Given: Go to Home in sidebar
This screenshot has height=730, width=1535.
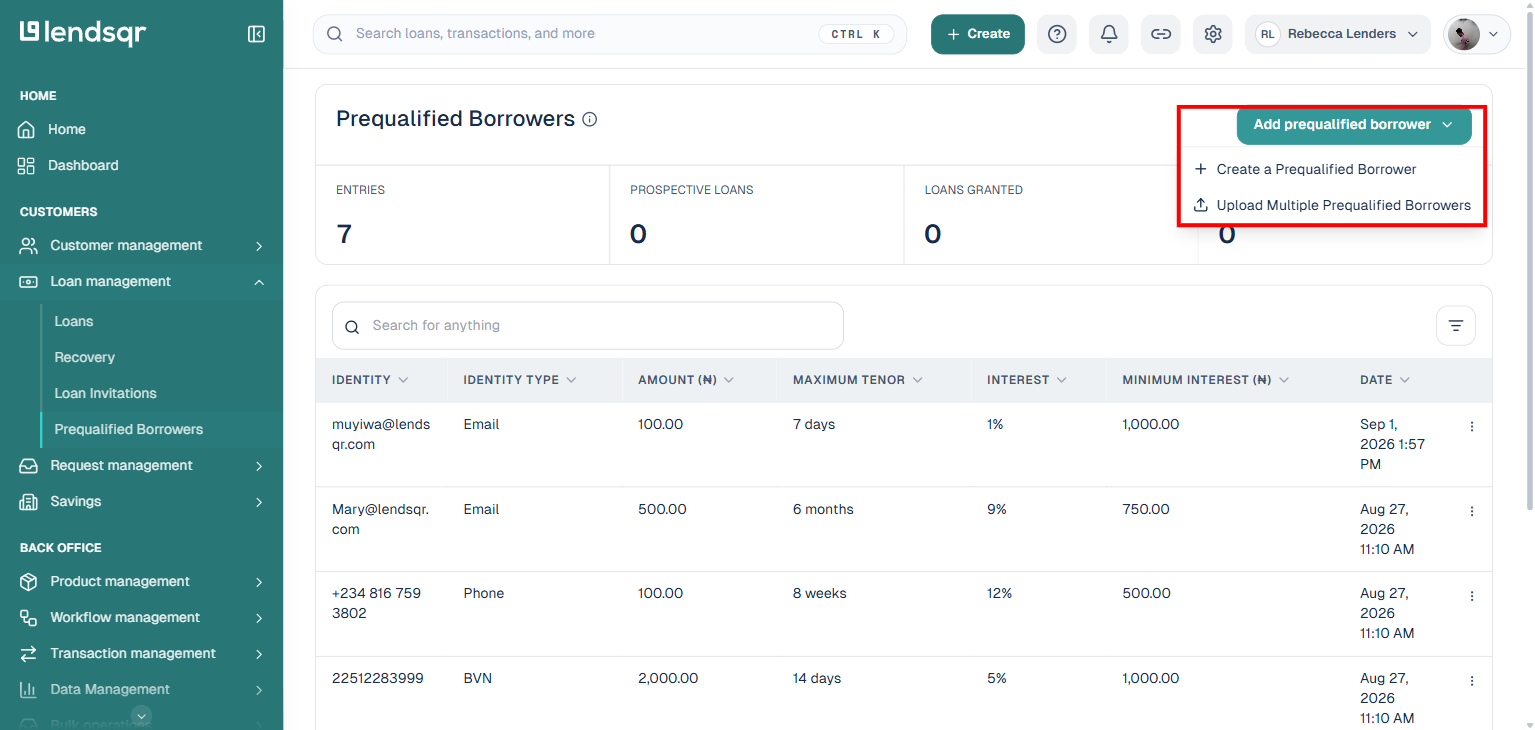Looking at the screenshot, I should click(142, 130).
